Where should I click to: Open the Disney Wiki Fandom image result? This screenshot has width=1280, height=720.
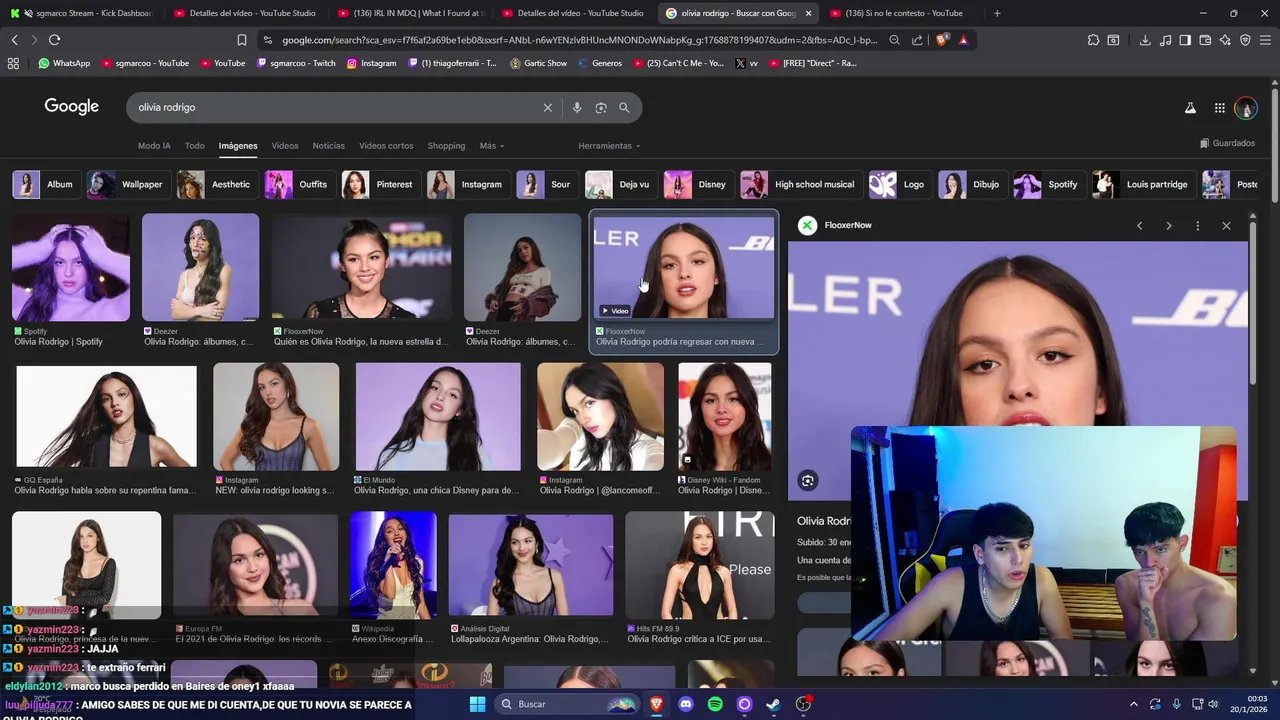(725, 416)
